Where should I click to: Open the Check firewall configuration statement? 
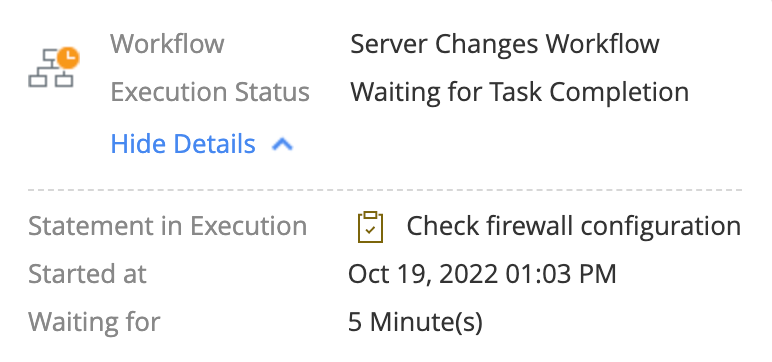pyautogui.click(x=574, y=227)
